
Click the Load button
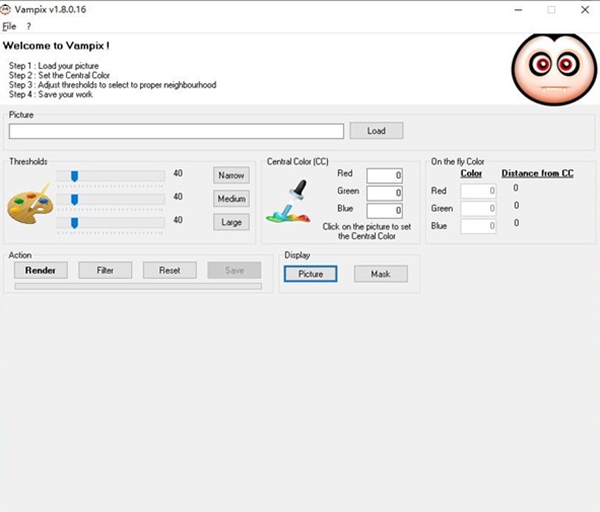click(x=376, y=131)
